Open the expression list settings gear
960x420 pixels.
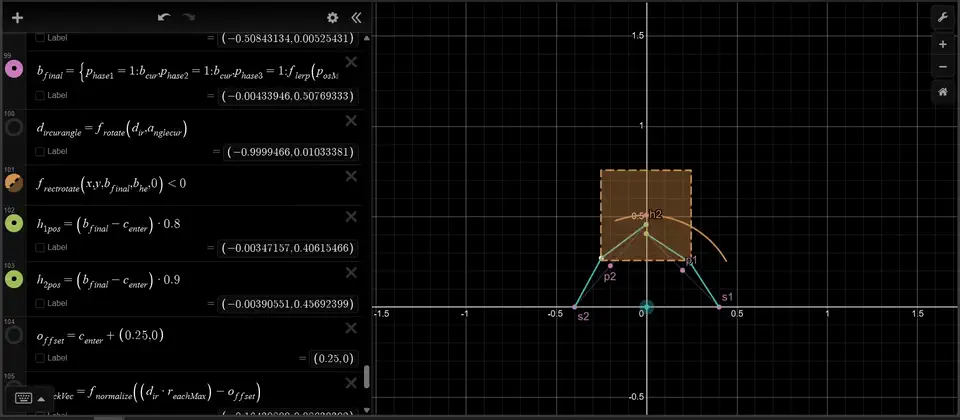[332, 18]
